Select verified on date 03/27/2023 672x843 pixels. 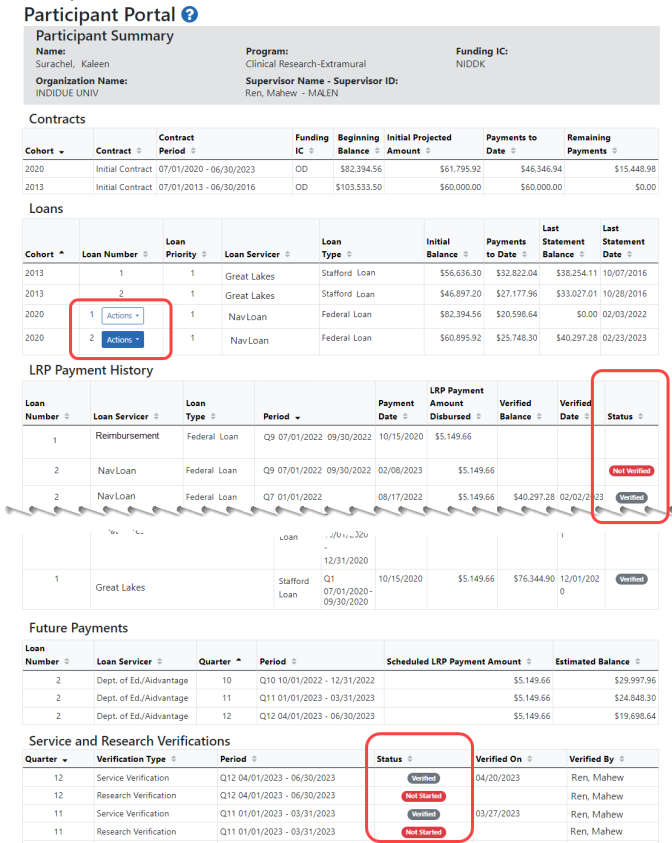pos(498,814)
